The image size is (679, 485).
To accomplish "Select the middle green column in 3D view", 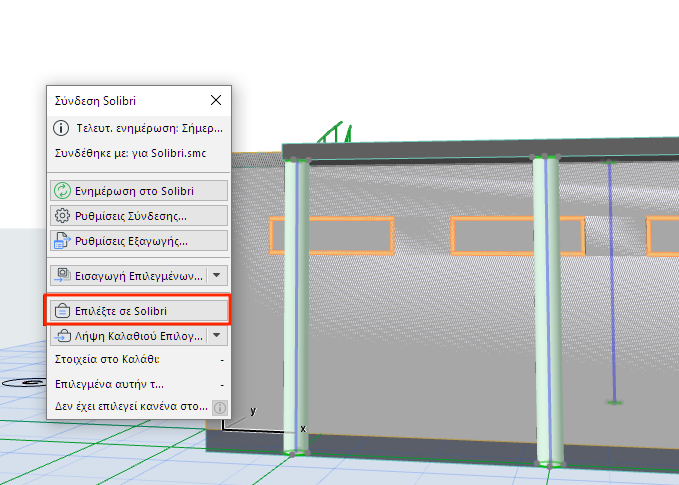I will coord(548,311).
